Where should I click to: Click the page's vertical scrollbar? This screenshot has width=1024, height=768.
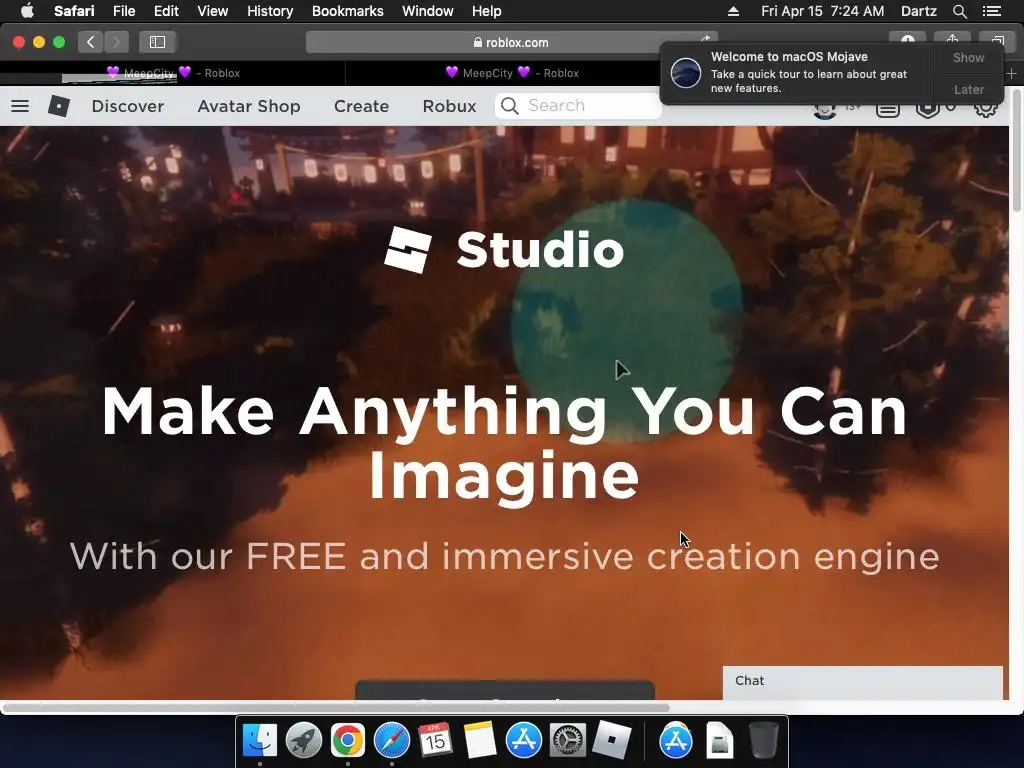[x=1017, y=150]
